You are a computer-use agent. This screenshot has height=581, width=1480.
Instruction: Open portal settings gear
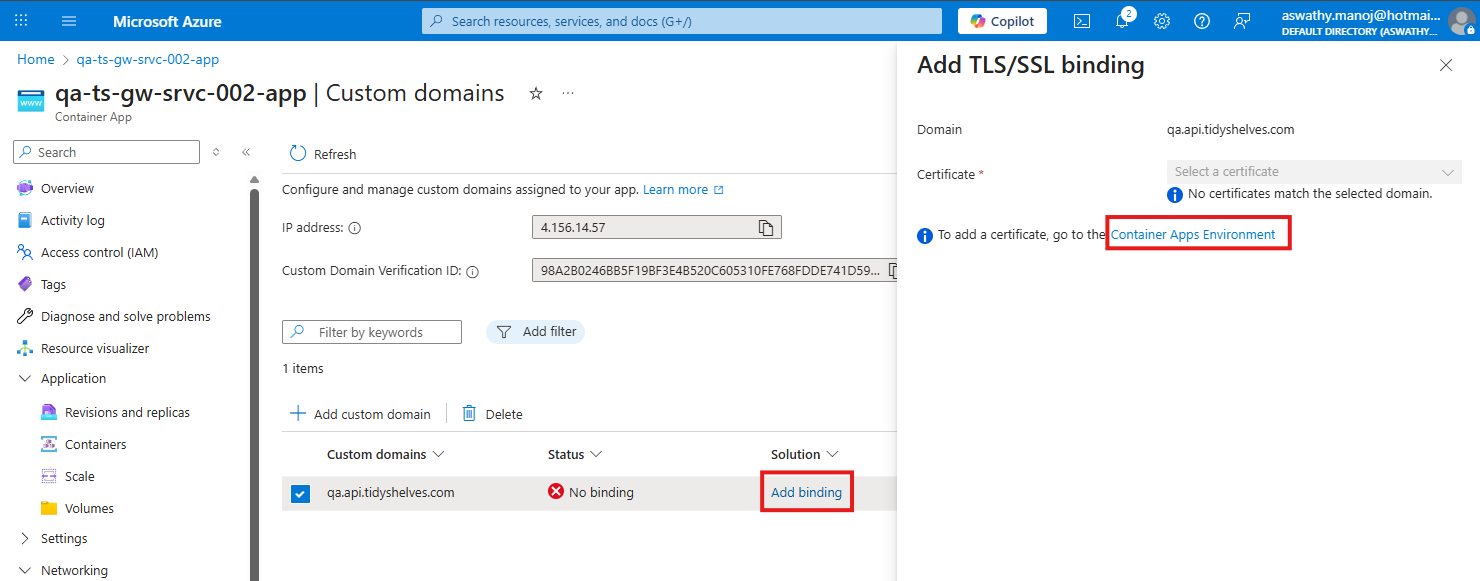[x=1162, y=21]
